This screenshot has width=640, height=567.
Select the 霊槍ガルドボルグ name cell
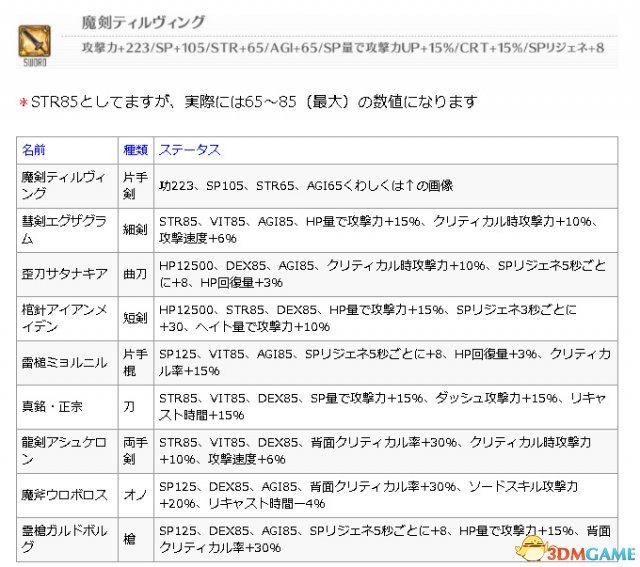click(67, 539)
